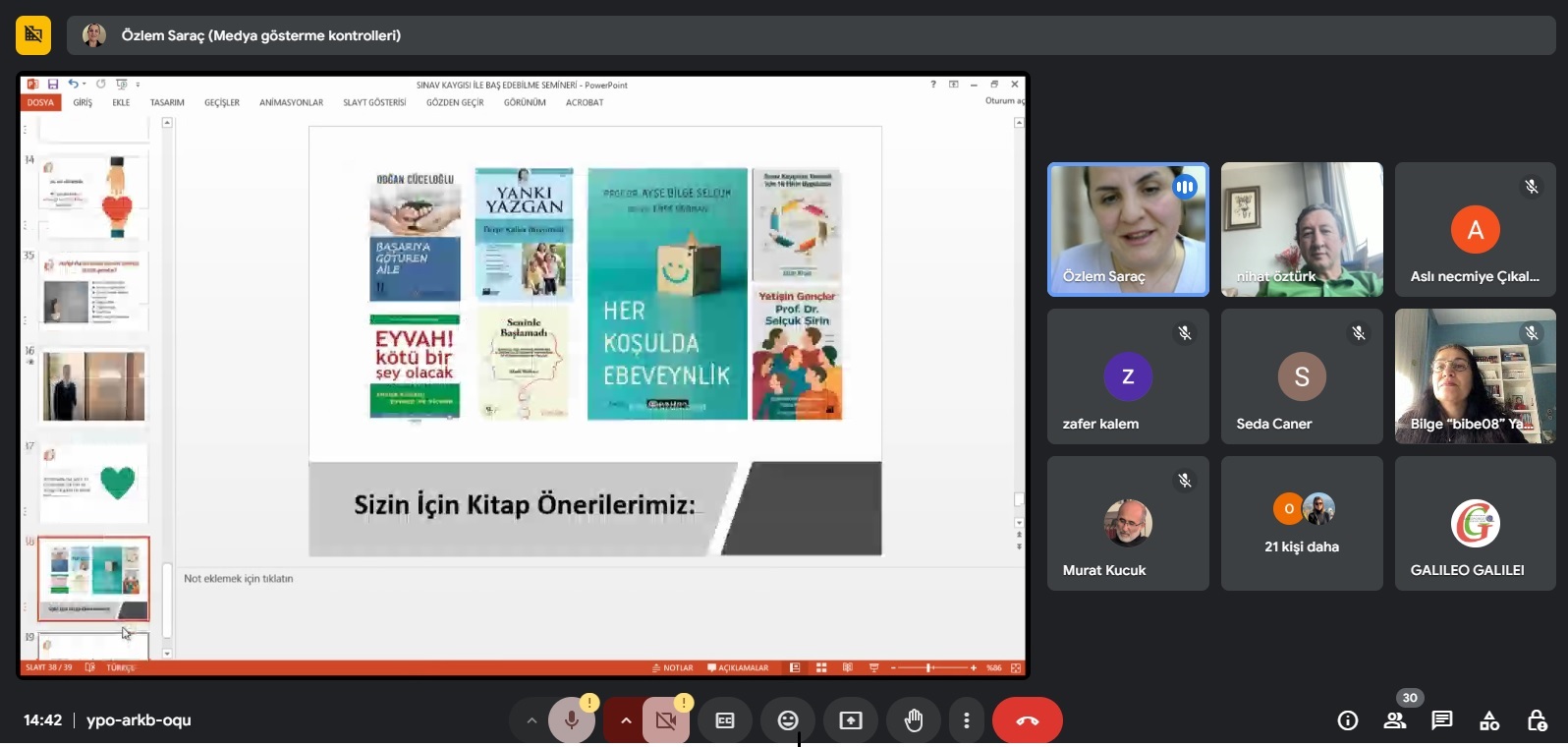
Task: Switch to Slide Sorter view icon
Action: pos(821,668)
